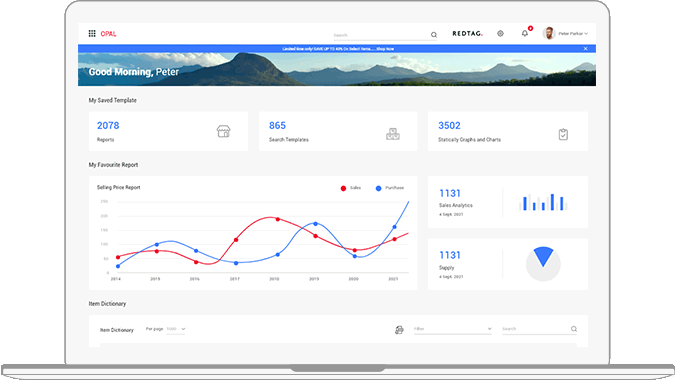Open the apps grid menu icon
Screen dimensions: 675x380
pyautogui.click(x=92, y=34)
